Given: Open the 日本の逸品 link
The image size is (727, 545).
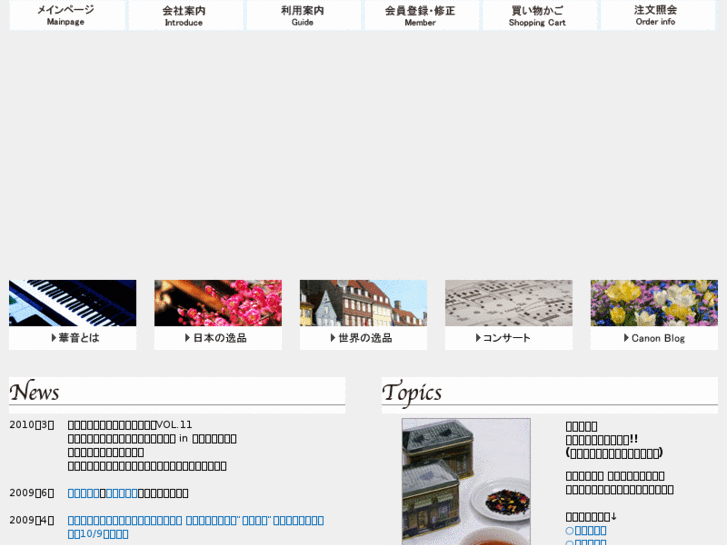Looking at the screenshot, I should click(x=218, y=338).
